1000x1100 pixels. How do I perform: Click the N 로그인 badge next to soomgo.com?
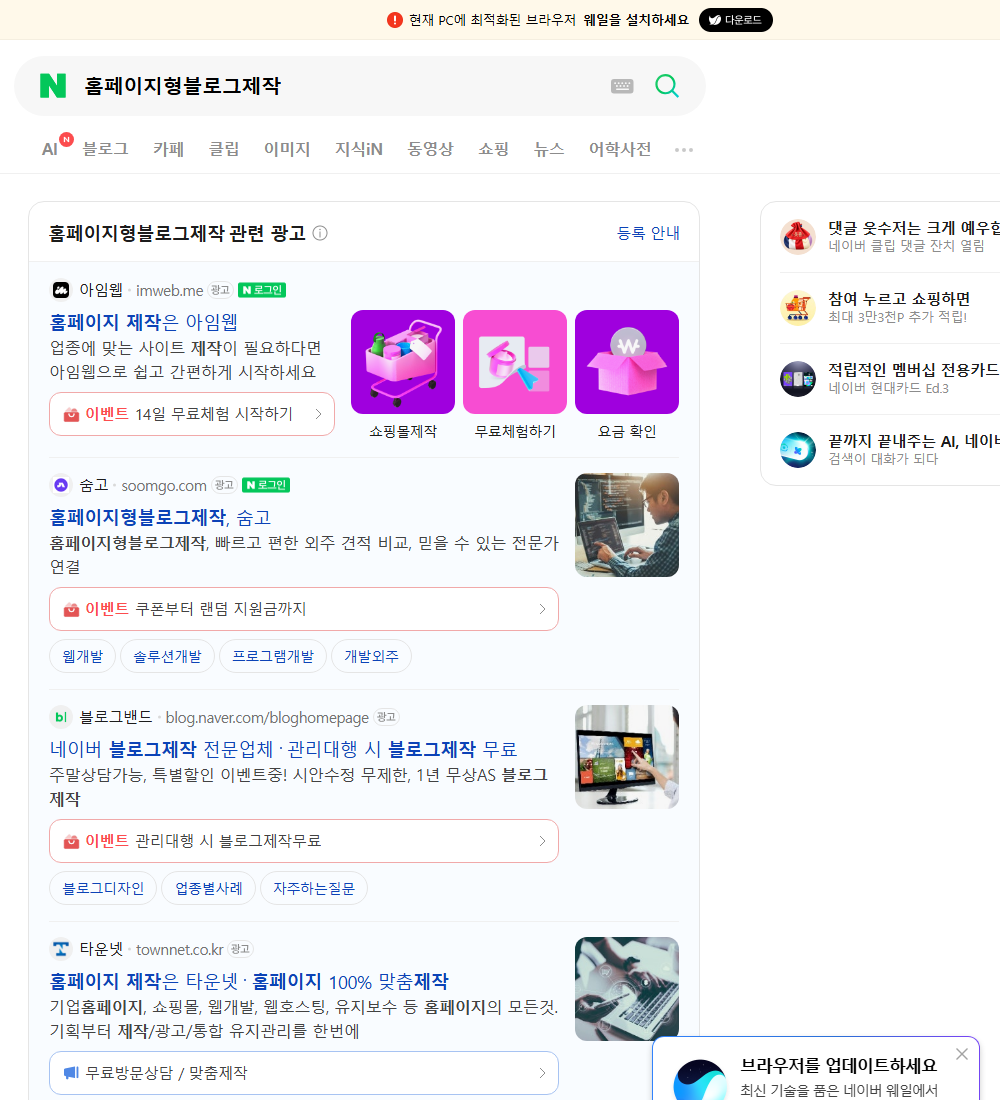coord(266,485)
